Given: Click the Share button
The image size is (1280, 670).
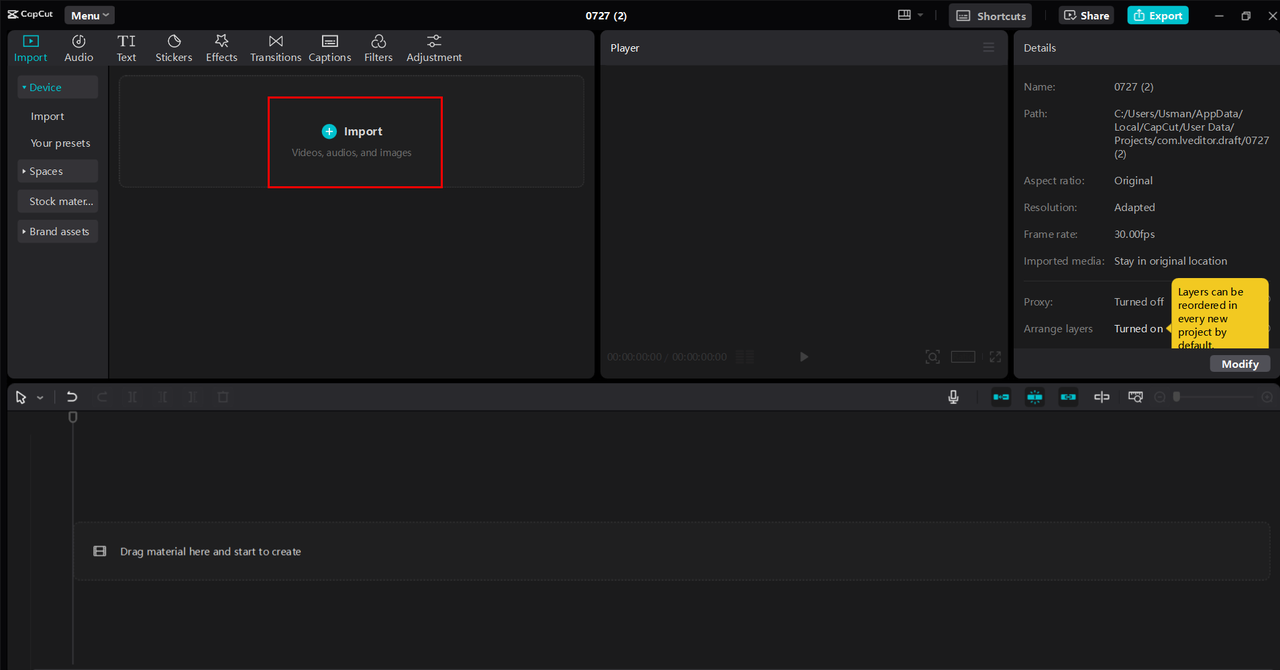Looking at the screenshot, I should pos(1086,15).
